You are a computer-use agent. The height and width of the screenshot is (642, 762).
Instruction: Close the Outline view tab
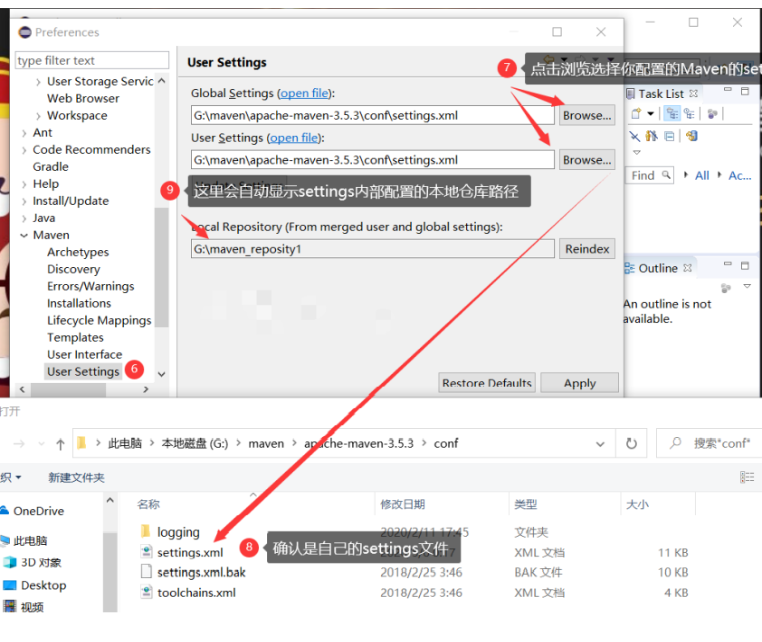click(x=687, y=268)
